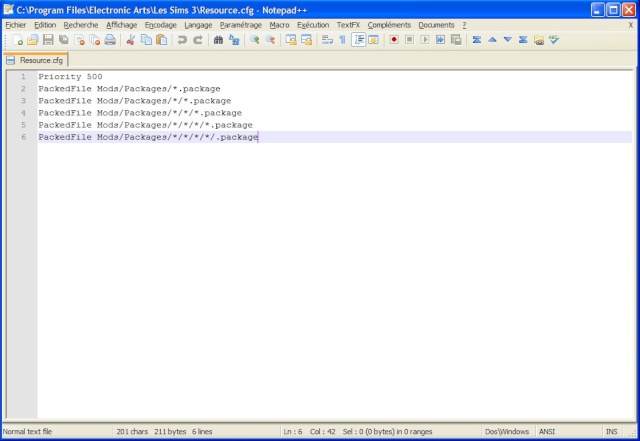Click the macro Playback icon
This screenshot has width=640, height=441.
tap(425, 40)
